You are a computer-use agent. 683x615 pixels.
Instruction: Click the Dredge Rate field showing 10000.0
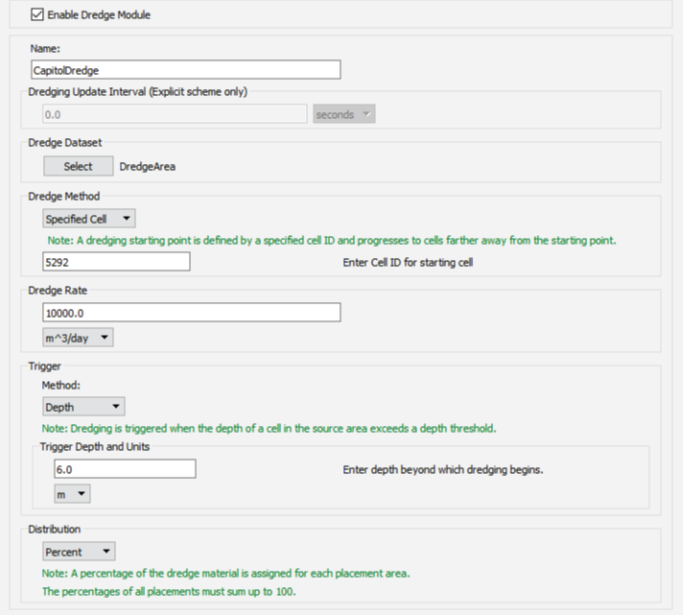[192, 313]
